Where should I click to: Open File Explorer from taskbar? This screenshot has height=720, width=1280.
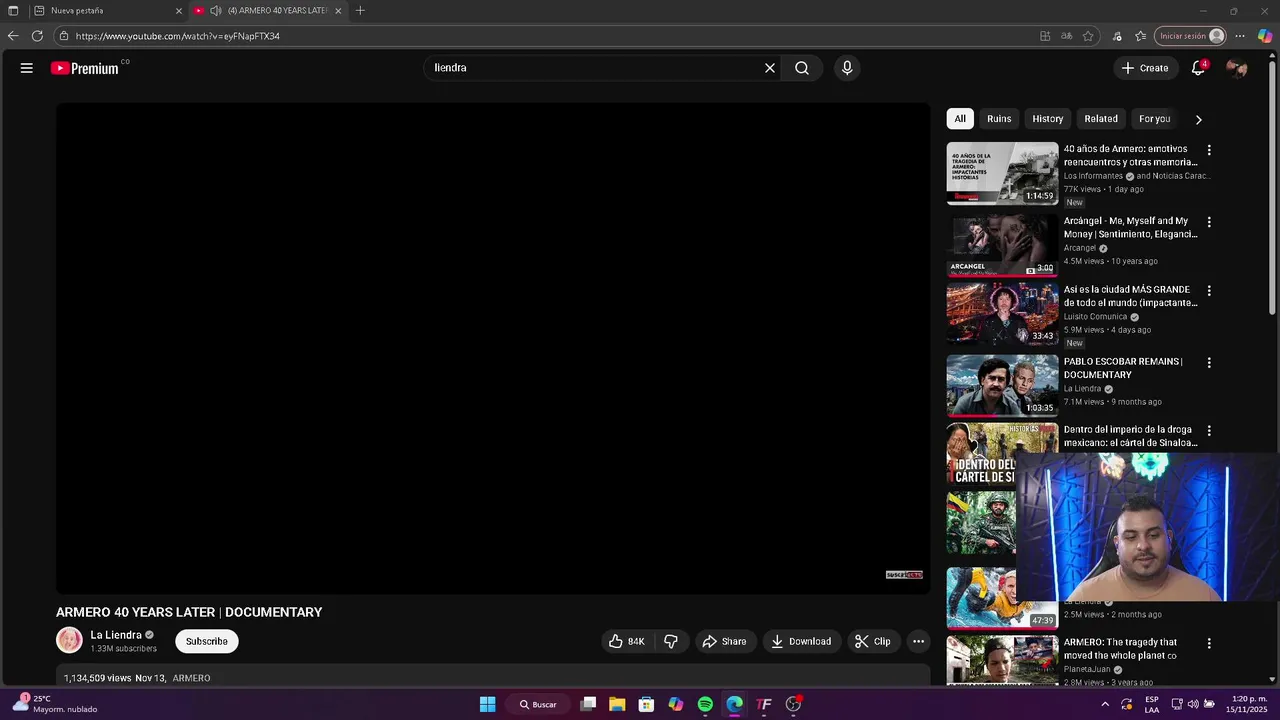[617, 704]
